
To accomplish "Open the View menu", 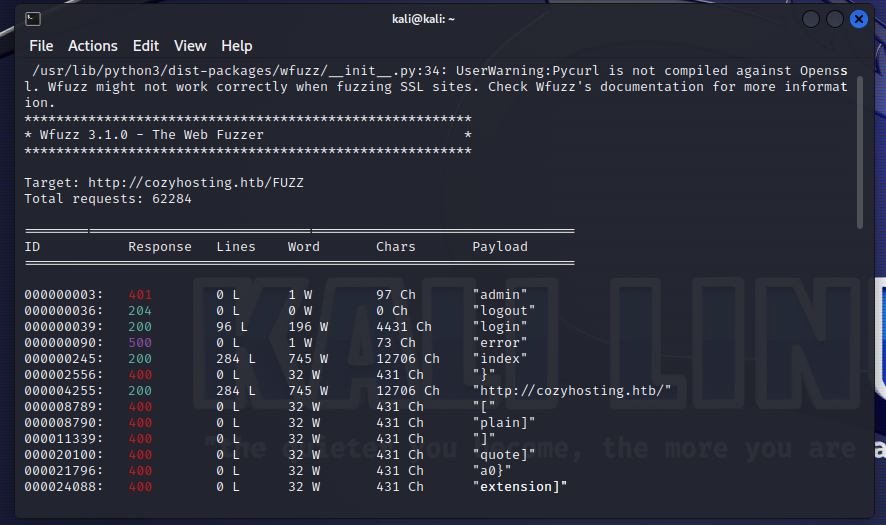I will [x=190, y=46].
